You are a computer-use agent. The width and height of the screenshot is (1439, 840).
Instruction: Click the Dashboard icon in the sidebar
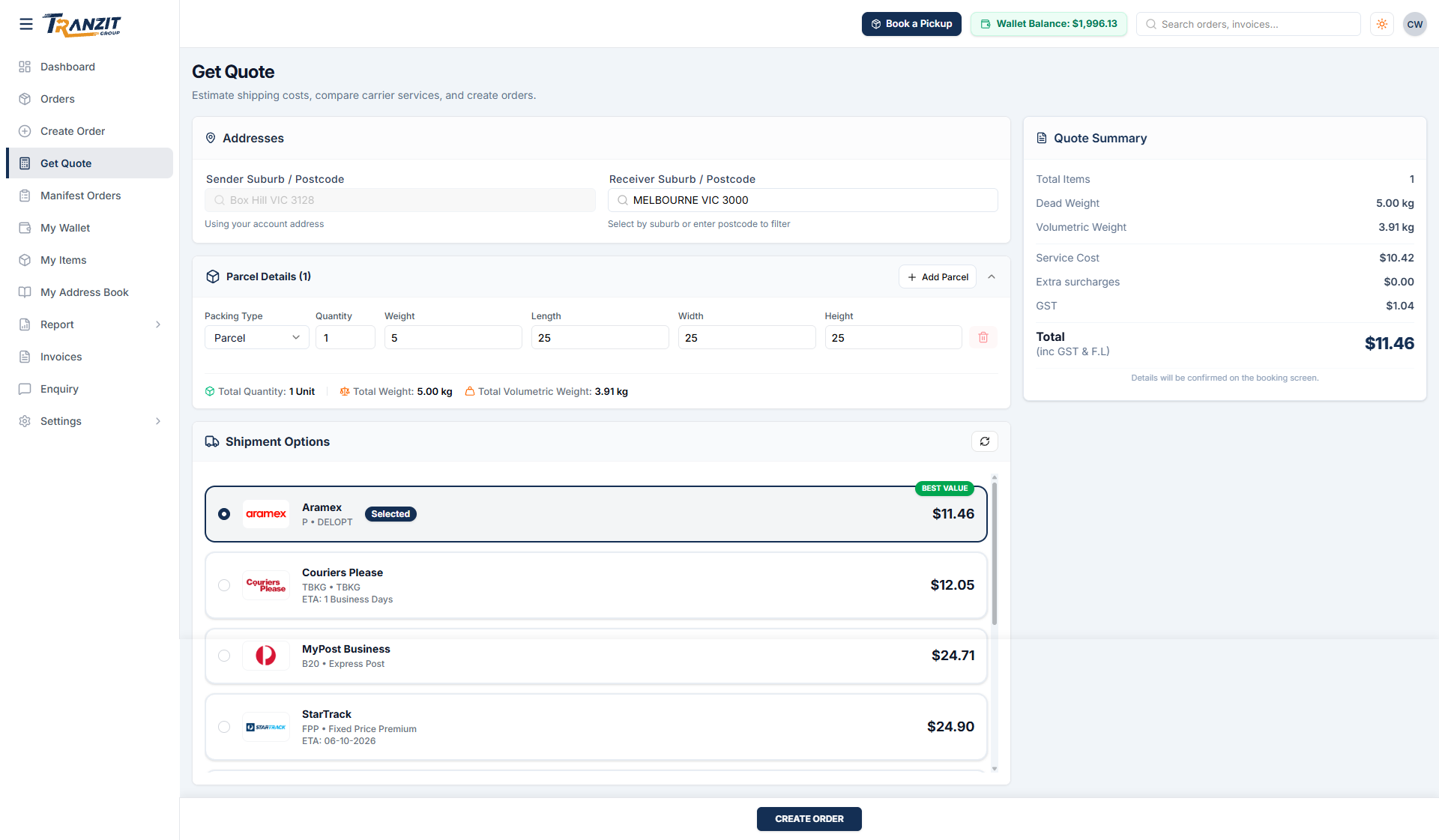(x=25, y=67)
